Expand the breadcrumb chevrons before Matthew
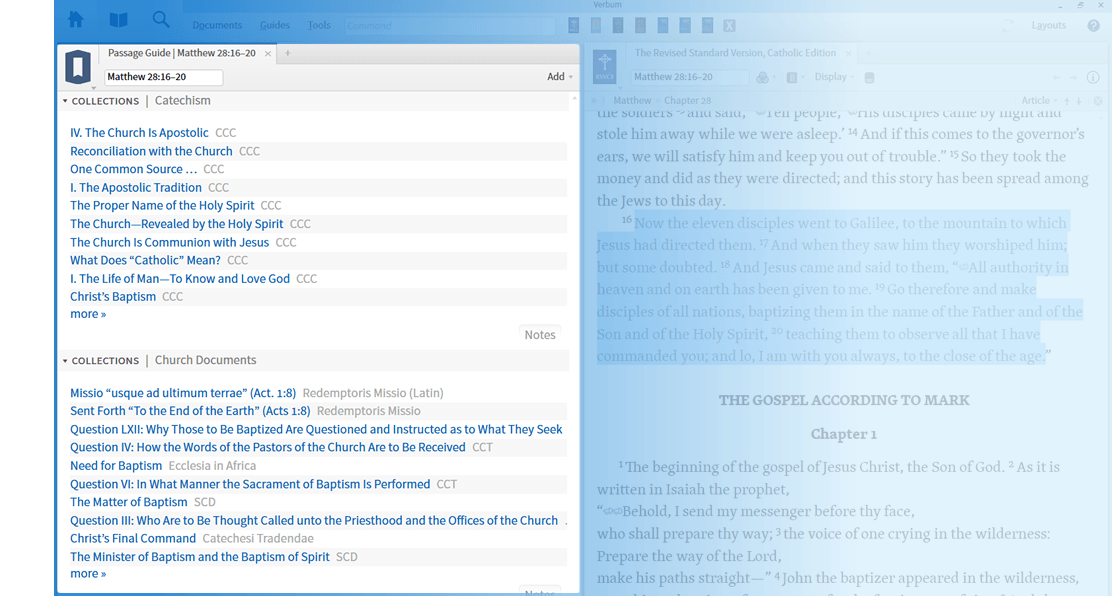This screenshot has width=1112, height=596. pos(594,101)
